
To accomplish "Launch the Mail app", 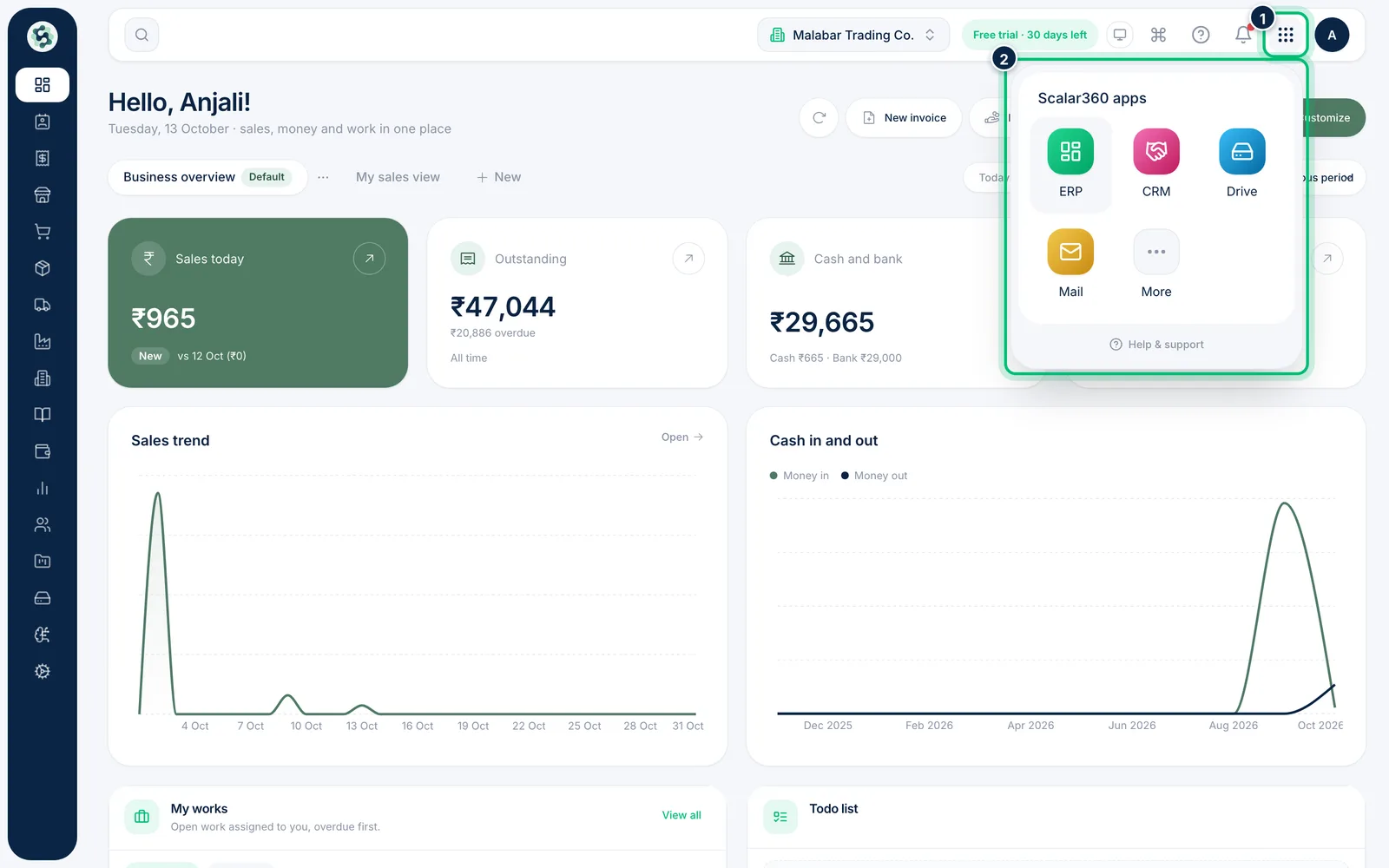I will coord(1070,264).
